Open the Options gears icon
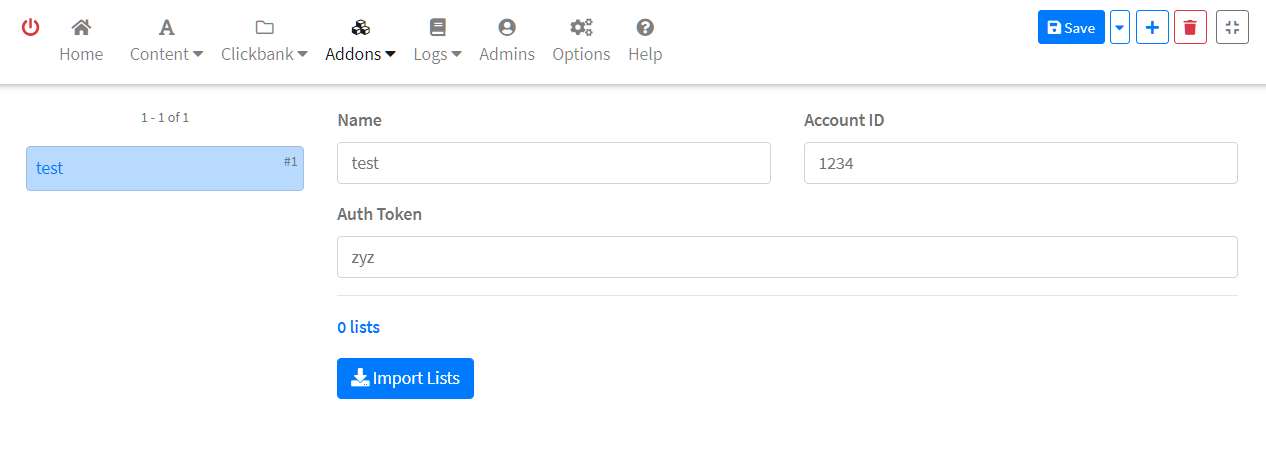The image size is (1266, 463). (x=581, y=28)
